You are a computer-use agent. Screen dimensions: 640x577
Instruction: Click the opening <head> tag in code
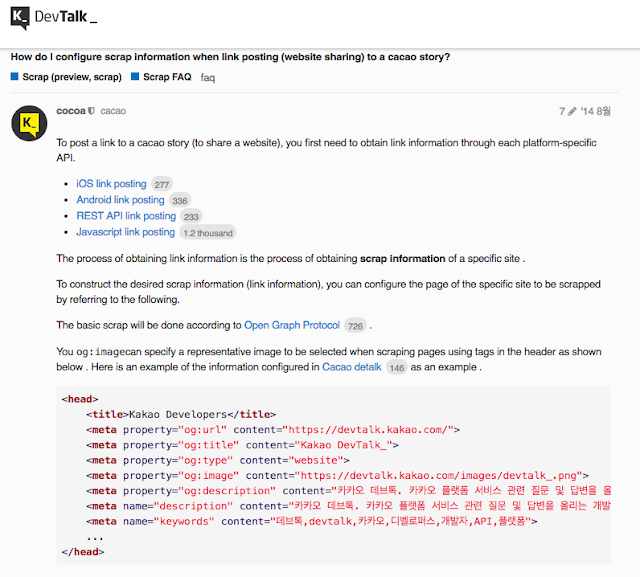80,399
